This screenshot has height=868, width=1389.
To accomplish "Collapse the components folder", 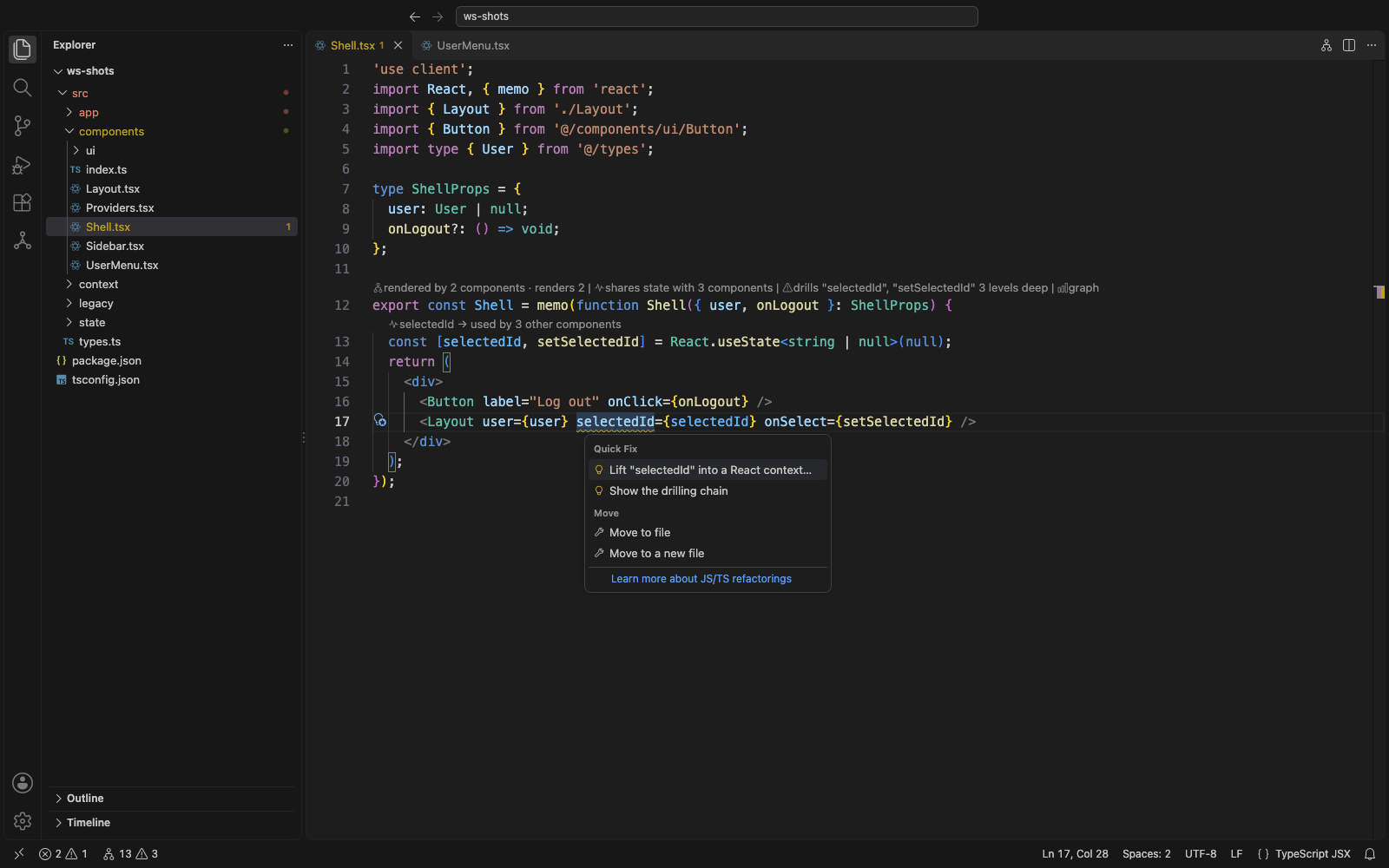I will [x=69, y=131].
